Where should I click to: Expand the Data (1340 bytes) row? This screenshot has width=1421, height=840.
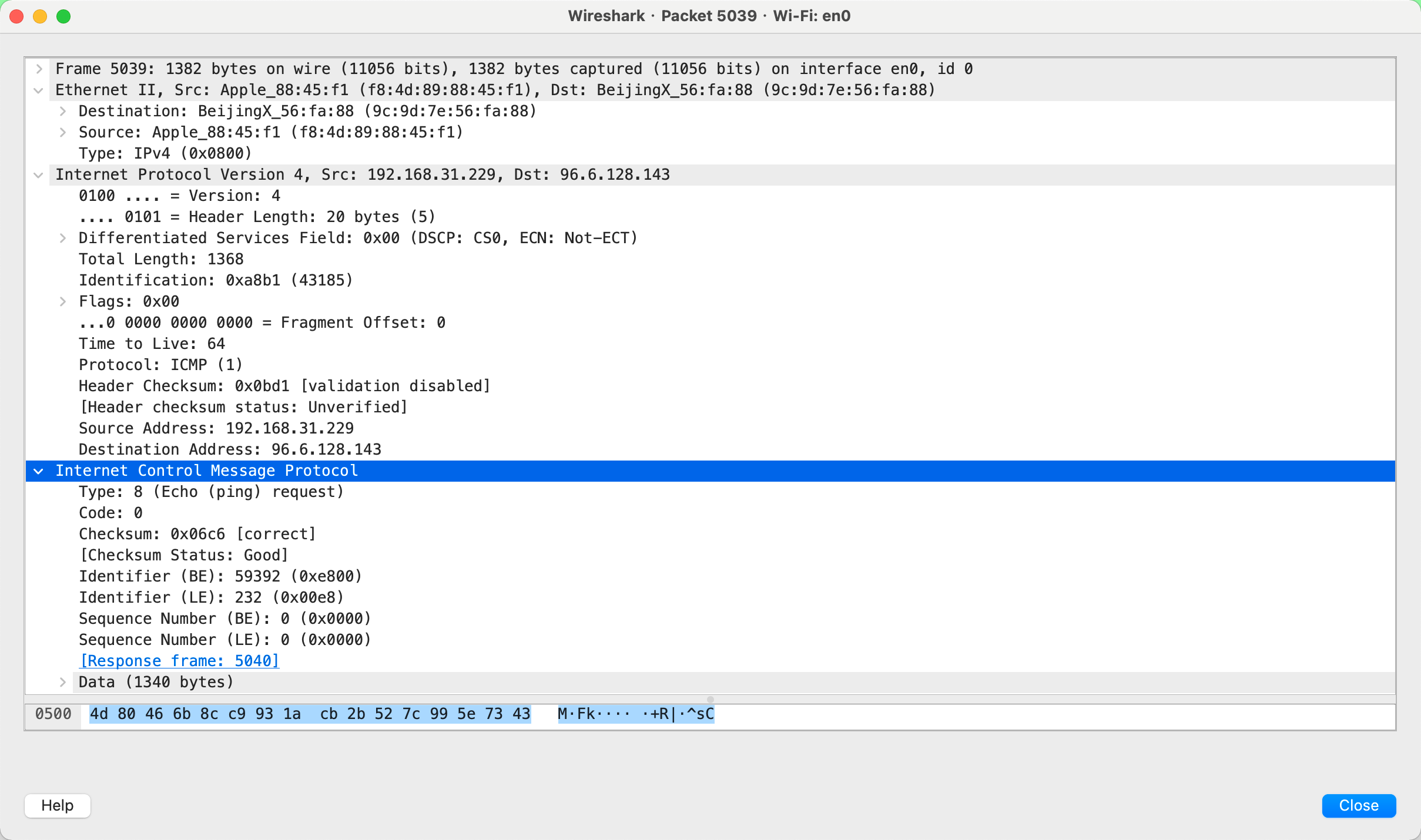coord(62,683)
